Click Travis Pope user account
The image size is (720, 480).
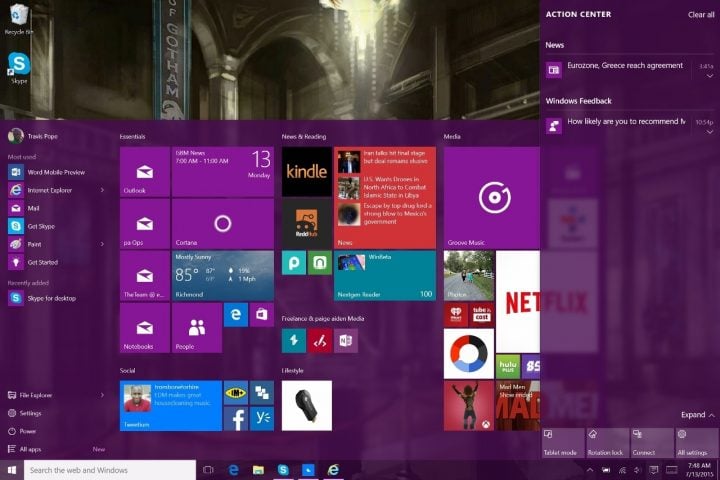[x=33, y=136]
